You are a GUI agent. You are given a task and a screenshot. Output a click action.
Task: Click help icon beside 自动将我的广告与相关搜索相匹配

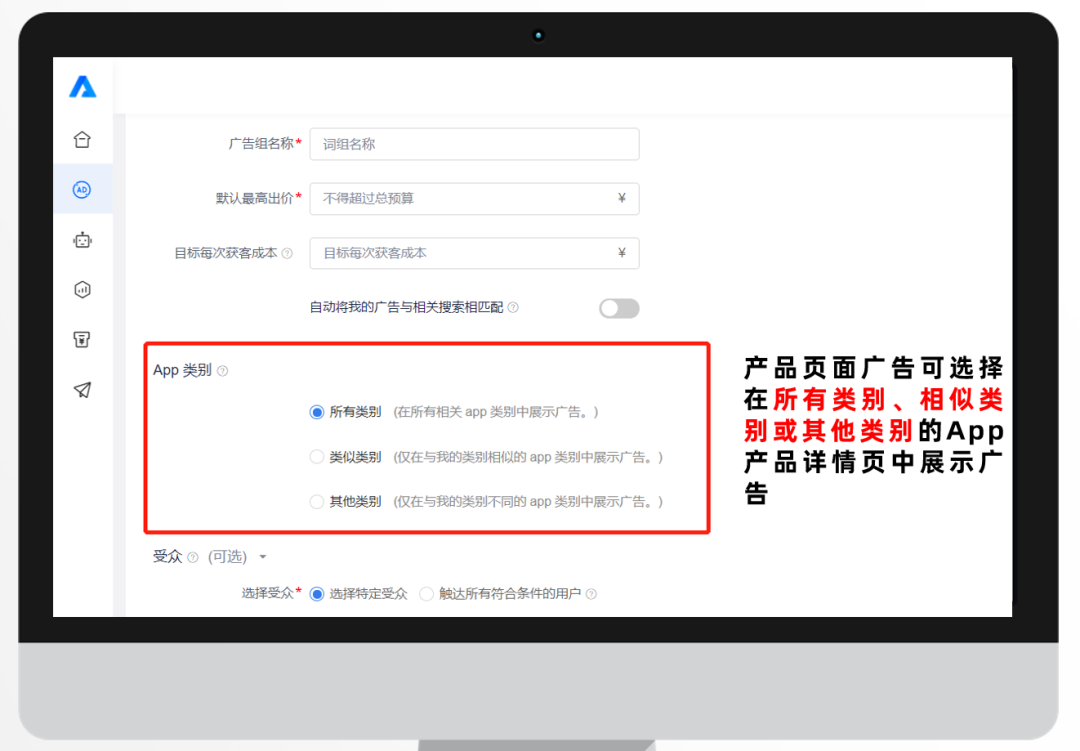tap(513, 307)
